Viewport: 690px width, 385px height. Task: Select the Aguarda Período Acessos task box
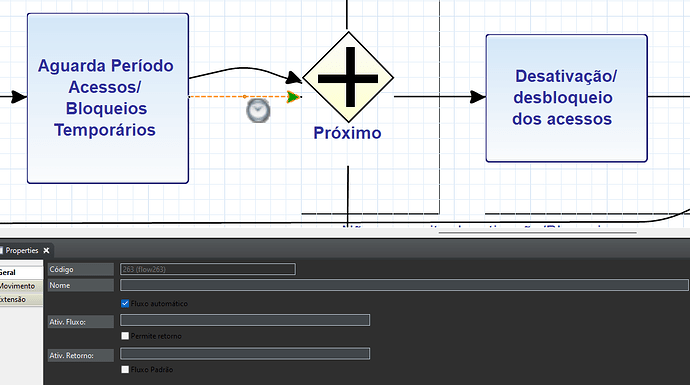108,98
